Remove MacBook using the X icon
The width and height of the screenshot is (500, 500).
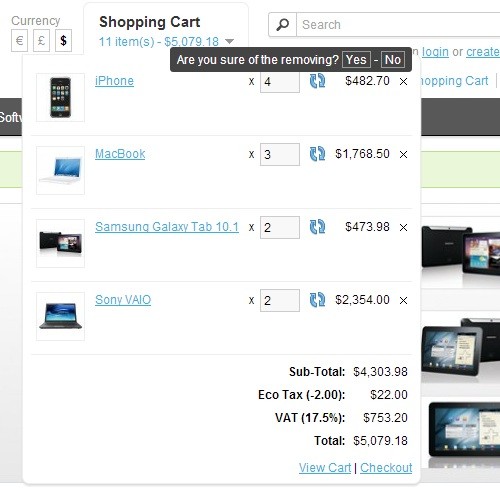[403, 154]
